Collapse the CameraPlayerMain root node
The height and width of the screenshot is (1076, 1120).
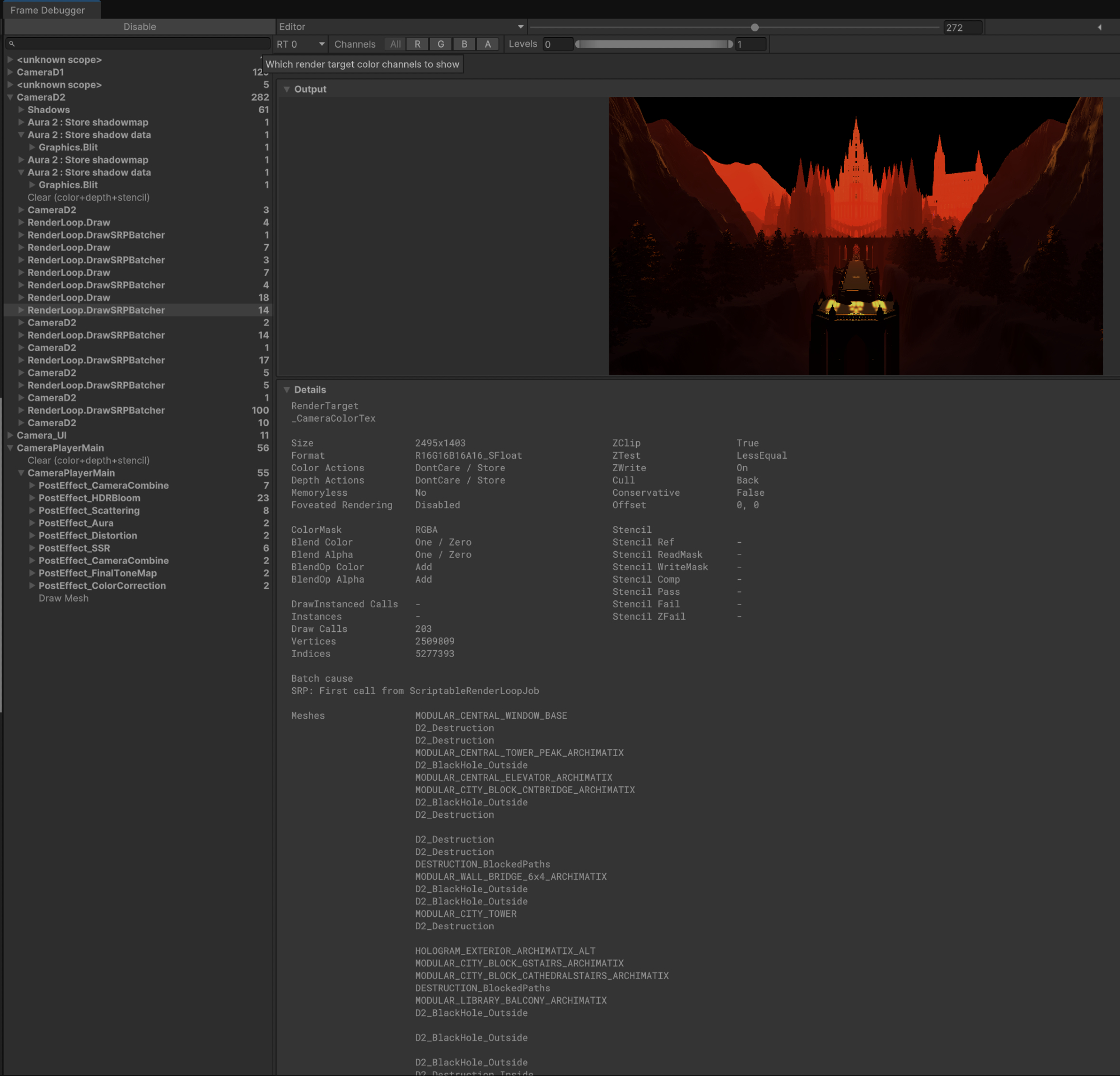[x=10, y=448]
